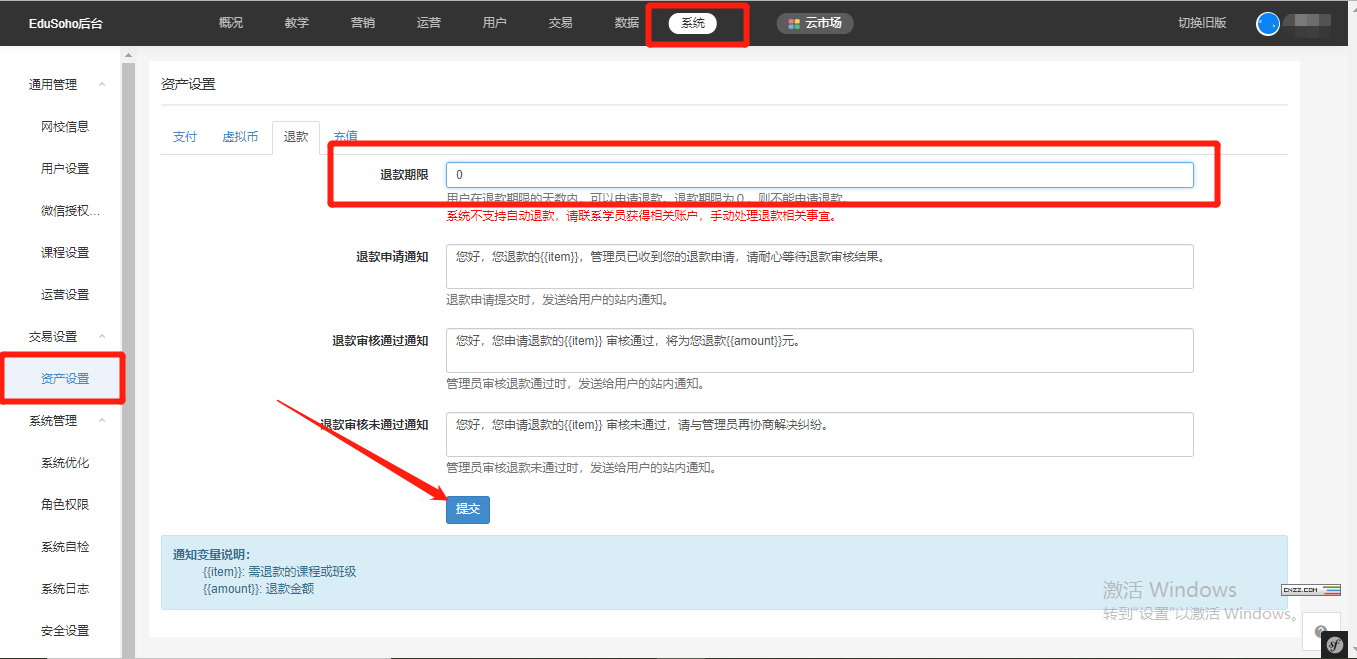Click into the 退款申请通知 text area
The width and height of the screenshot is (1357, 659).
tap(819, 267)
